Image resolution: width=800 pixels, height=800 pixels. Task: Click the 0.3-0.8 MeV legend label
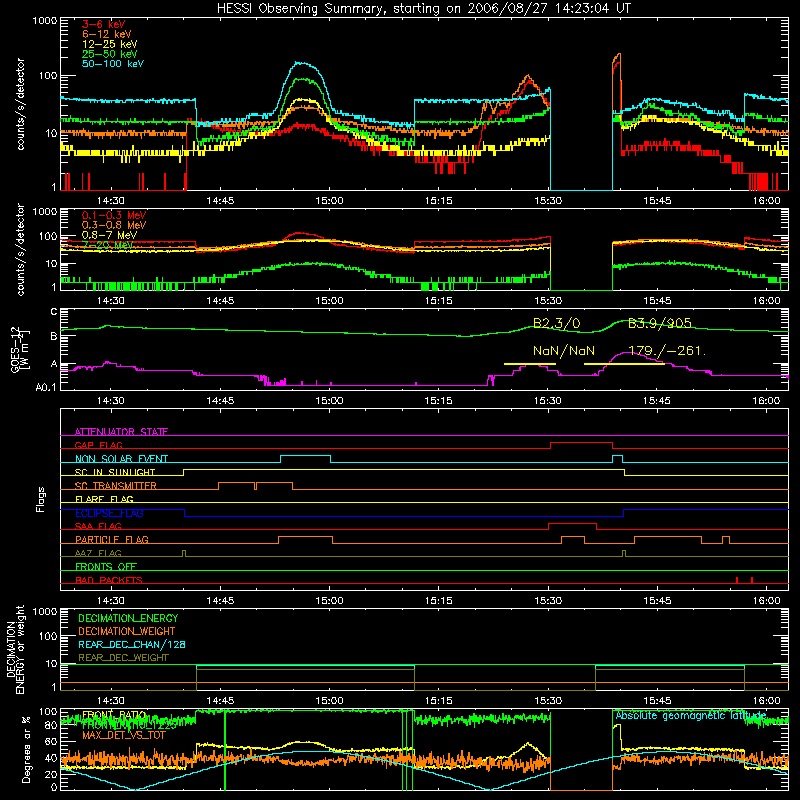click(113, 225)
